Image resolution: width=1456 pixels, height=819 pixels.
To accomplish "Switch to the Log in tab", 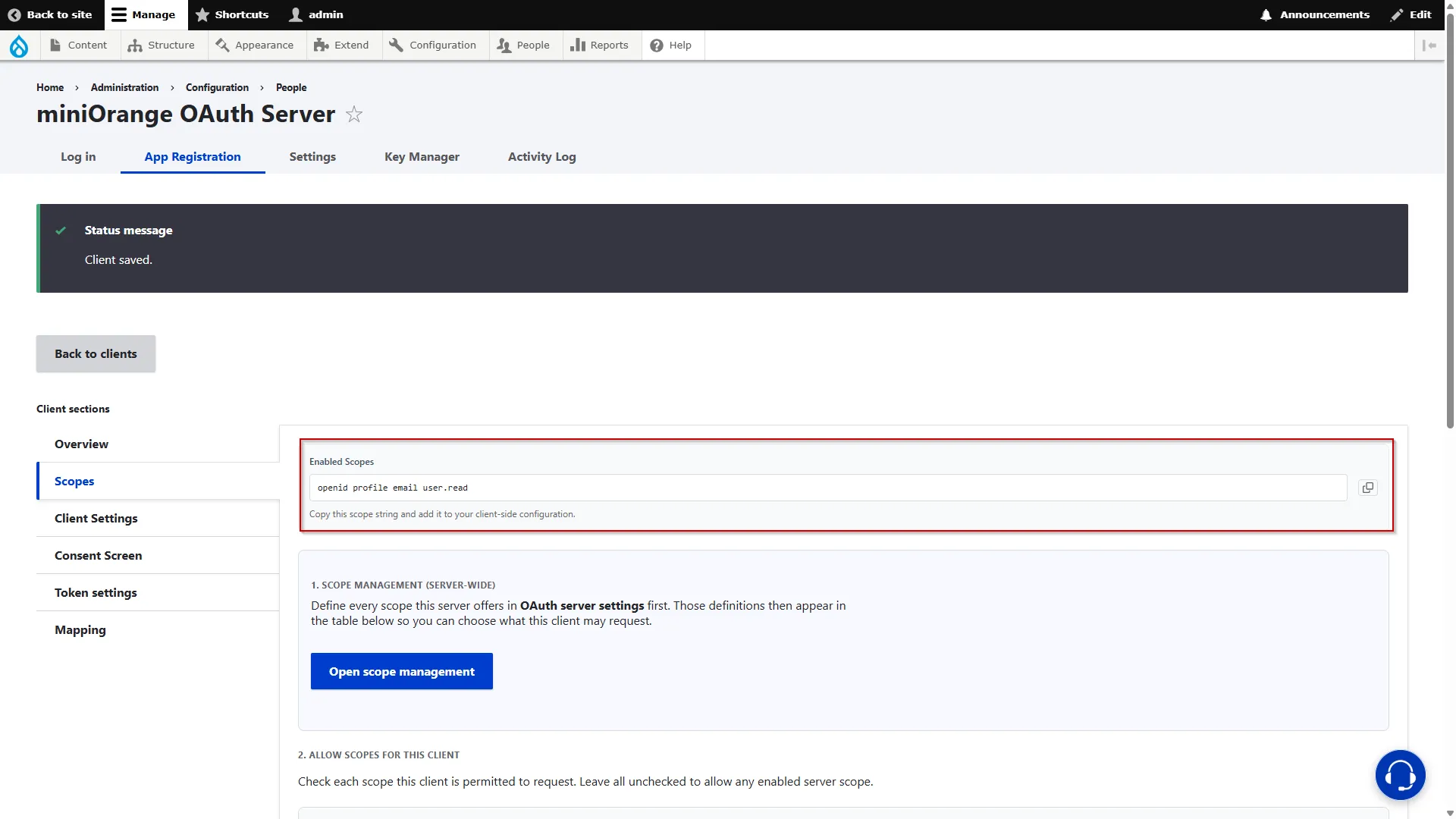I will 78,156.
